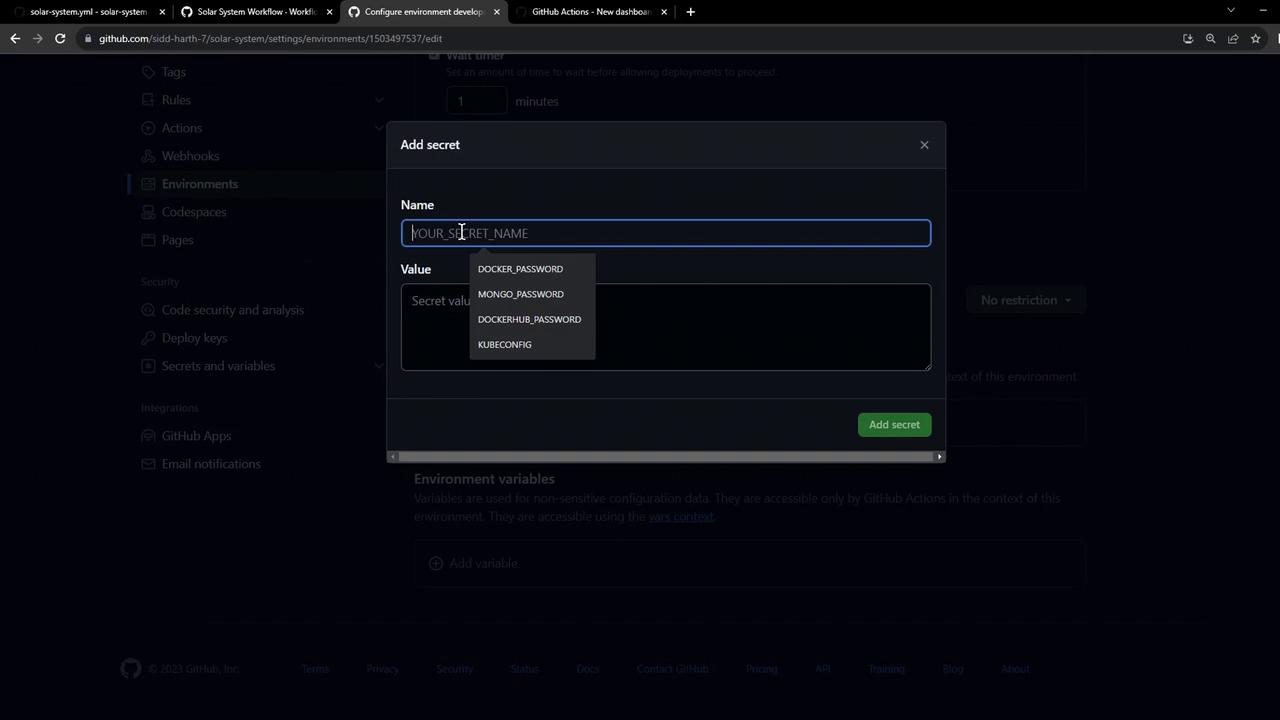Open Tags in the settings sidebar
The height and width of the screenshot is (720, 1280).
tap(174, 72)
